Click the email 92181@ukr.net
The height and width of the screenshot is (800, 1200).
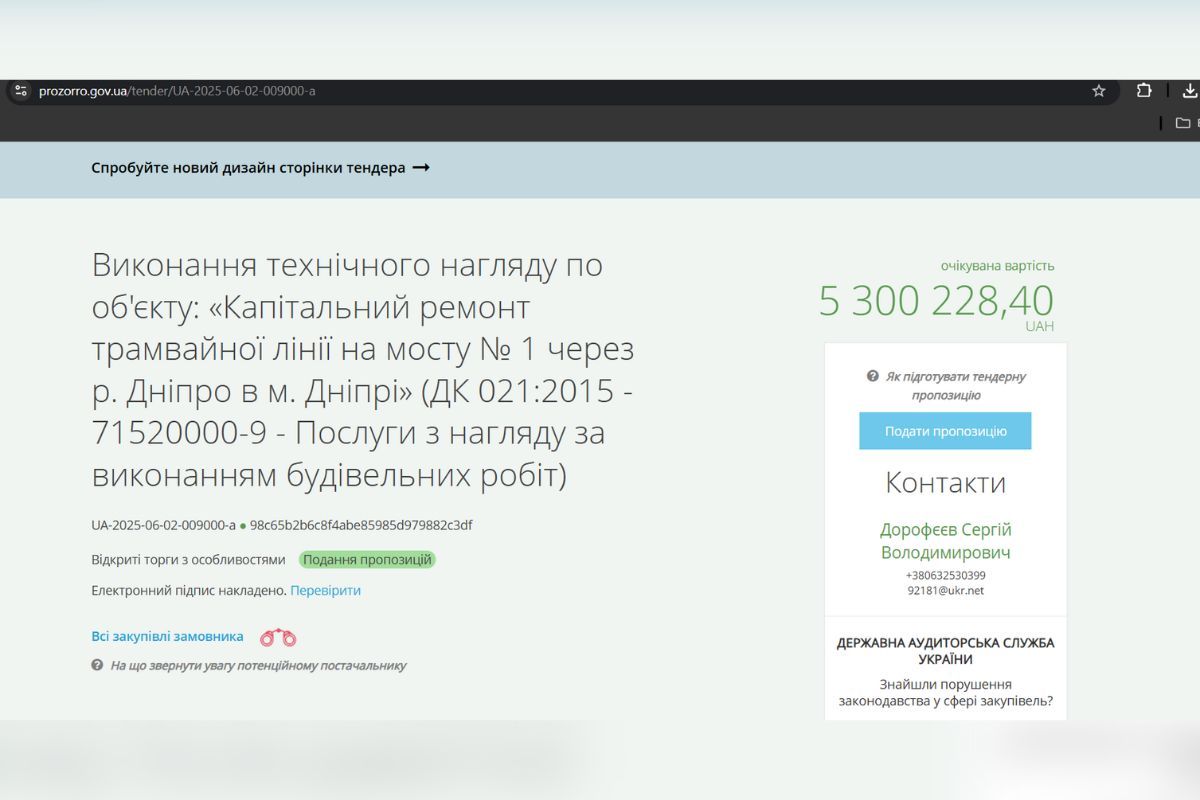(945, 590)
